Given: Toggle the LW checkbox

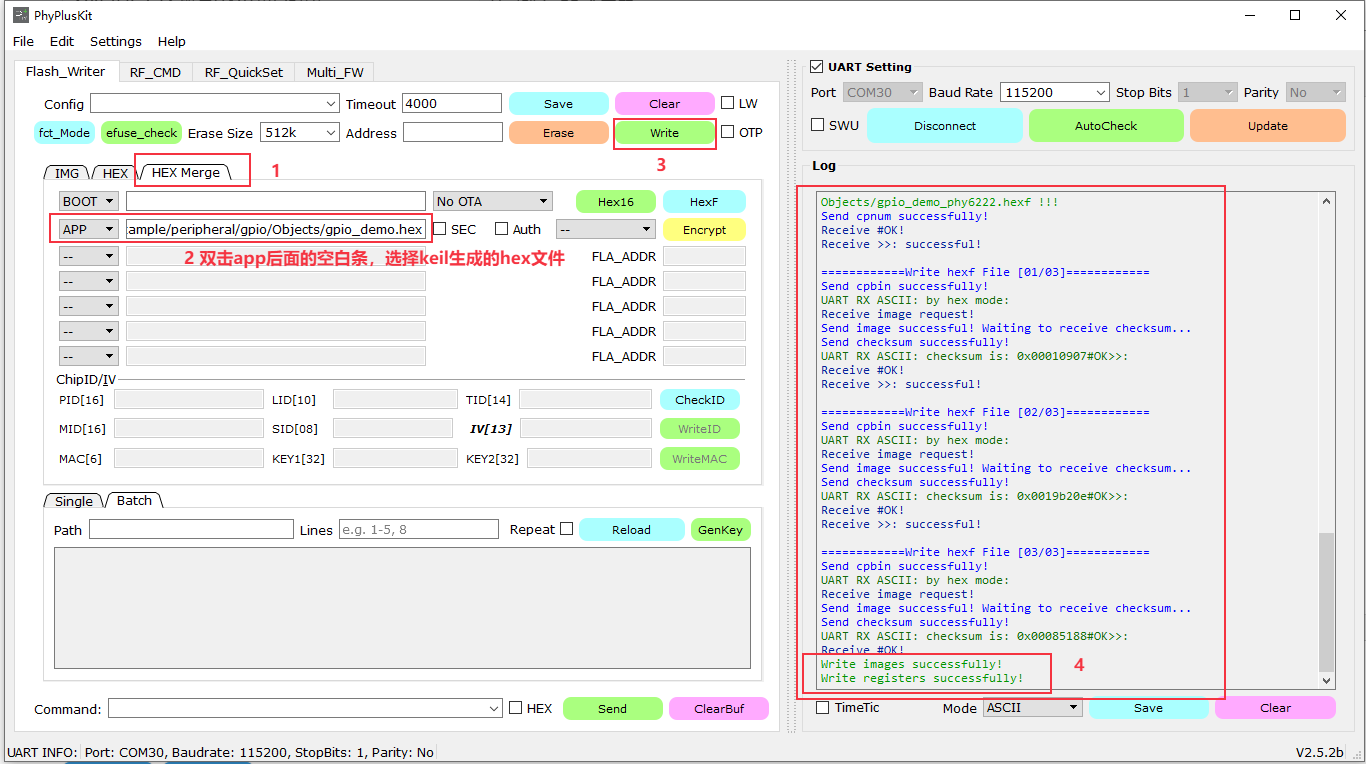Looking at the screenshot, I should click(728, 103).
